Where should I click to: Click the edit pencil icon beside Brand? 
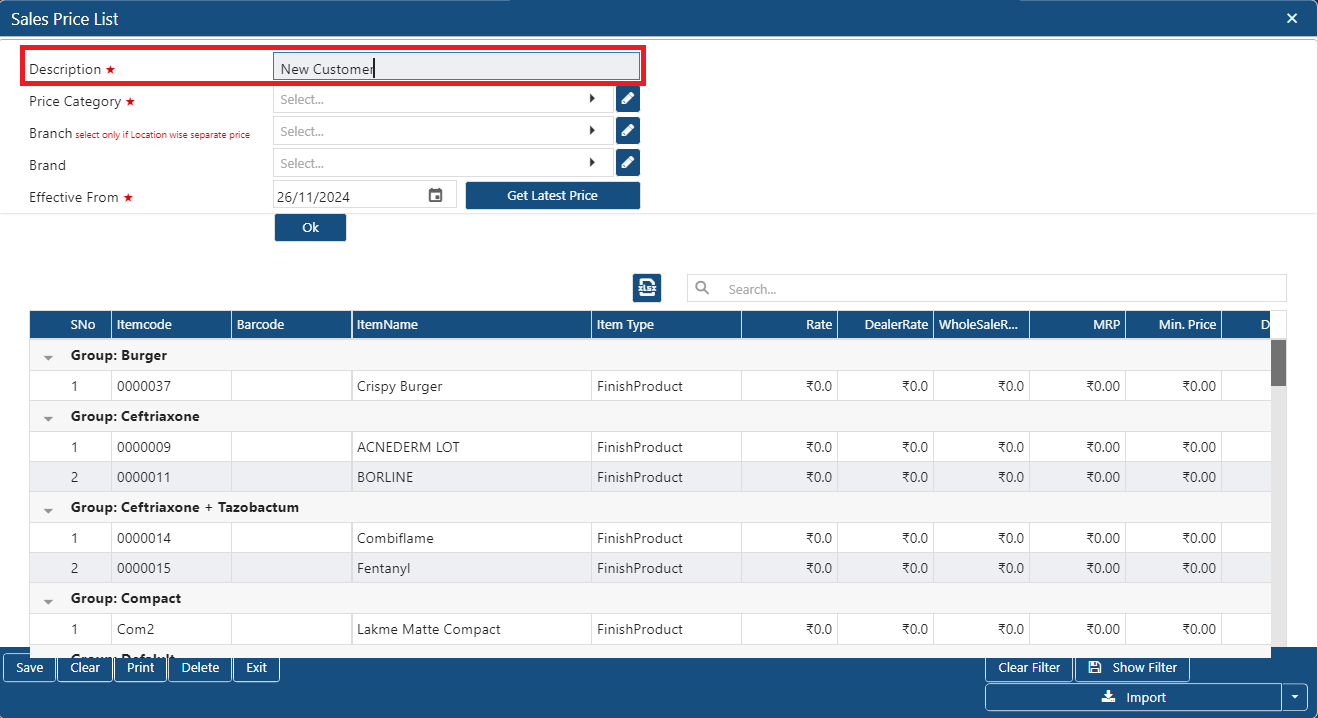(x=628, y=163)
